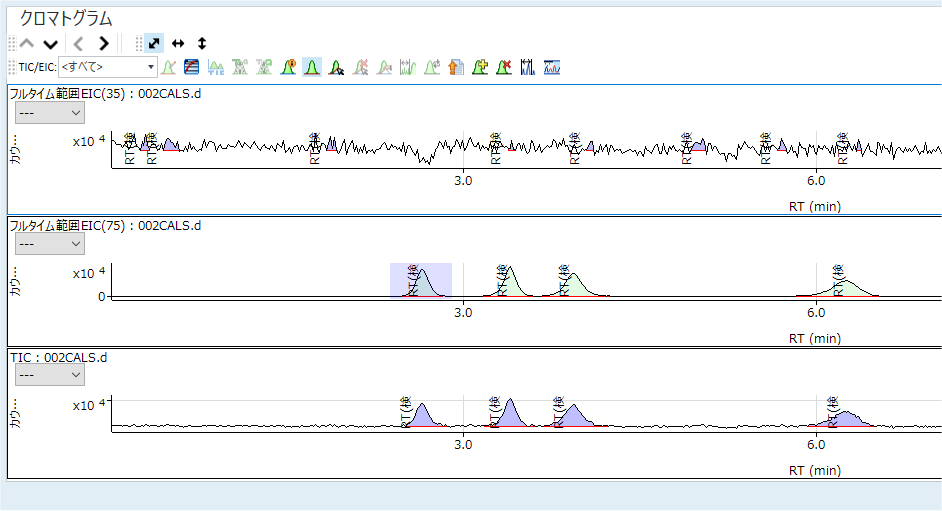Click the 'フルタイム範囲EIC(75) : 002CALS.d' title

[105, 226]
